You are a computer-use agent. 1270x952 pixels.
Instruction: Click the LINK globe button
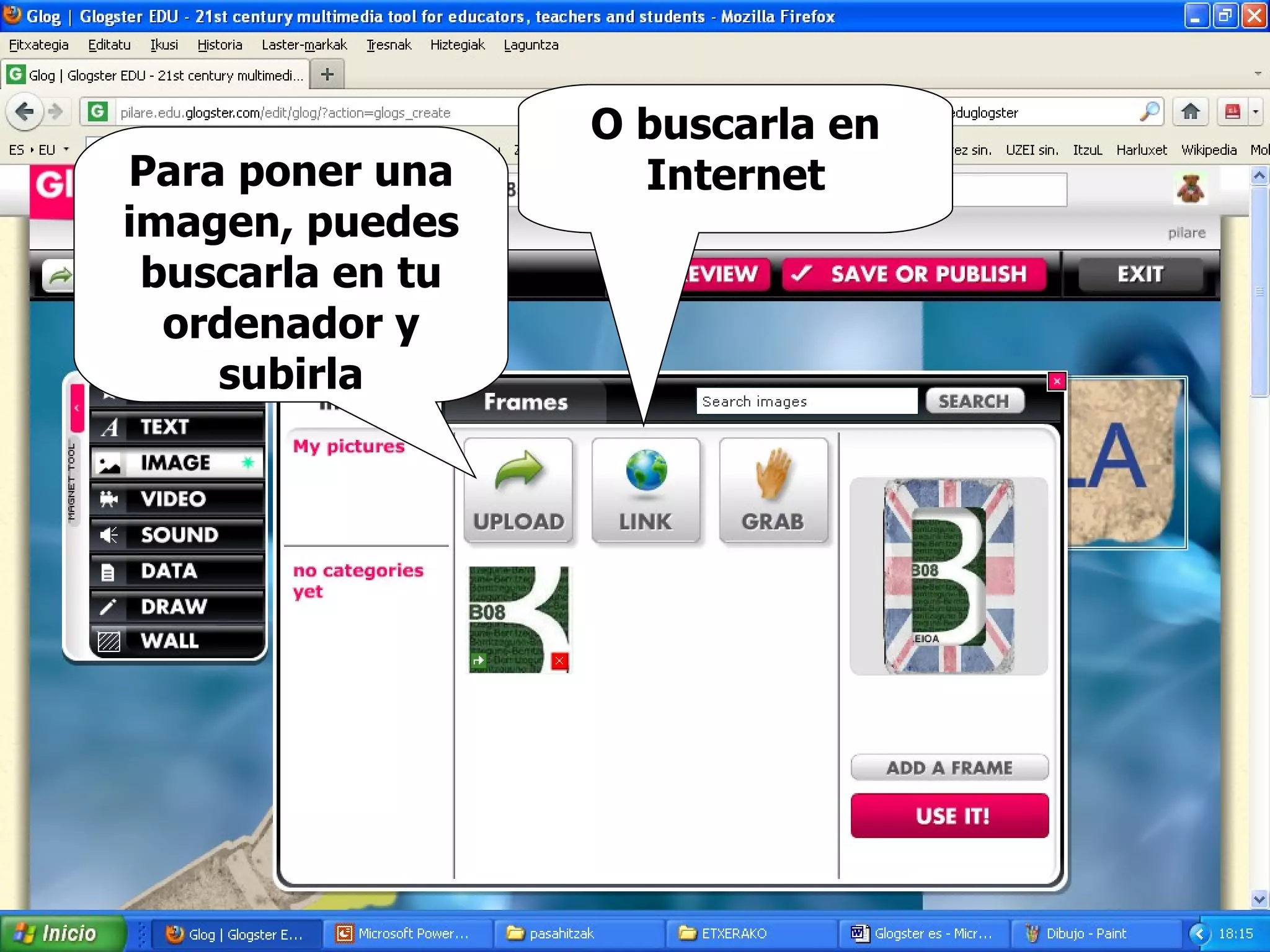point(646,490)
